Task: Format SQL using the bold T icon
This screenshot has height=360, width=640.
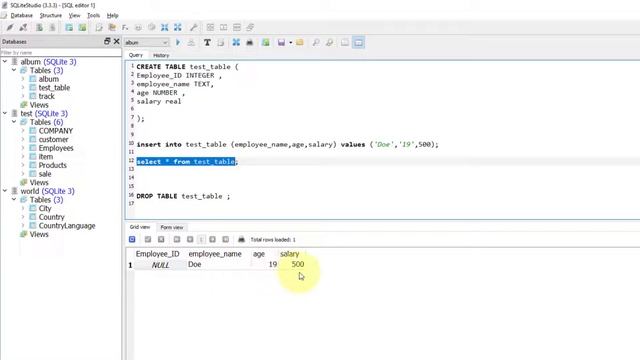Action: point(207,42)
